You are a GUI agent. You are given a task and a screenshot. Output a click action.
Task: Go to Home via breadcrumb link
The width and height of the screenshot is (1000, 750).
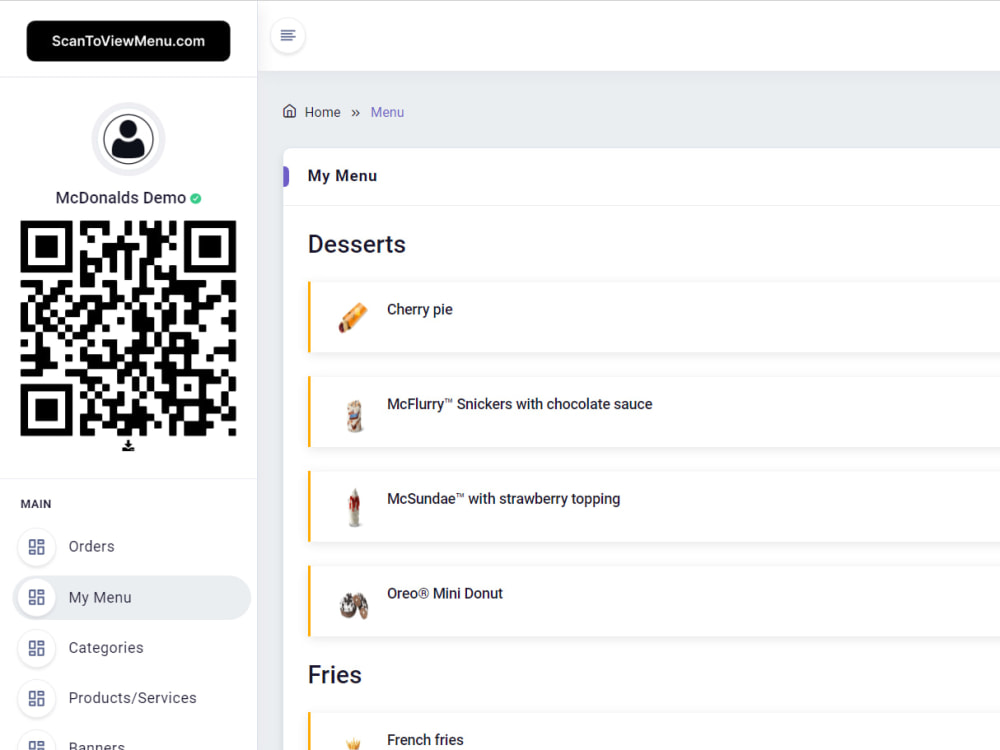pos(322,112)
